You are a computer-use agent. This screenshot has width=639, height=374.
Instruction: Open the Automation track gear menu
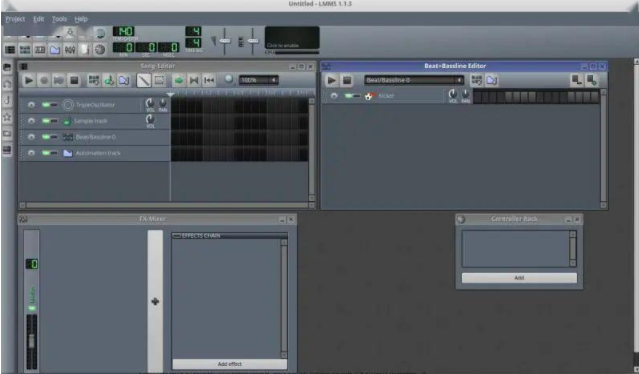pos(31,153)
